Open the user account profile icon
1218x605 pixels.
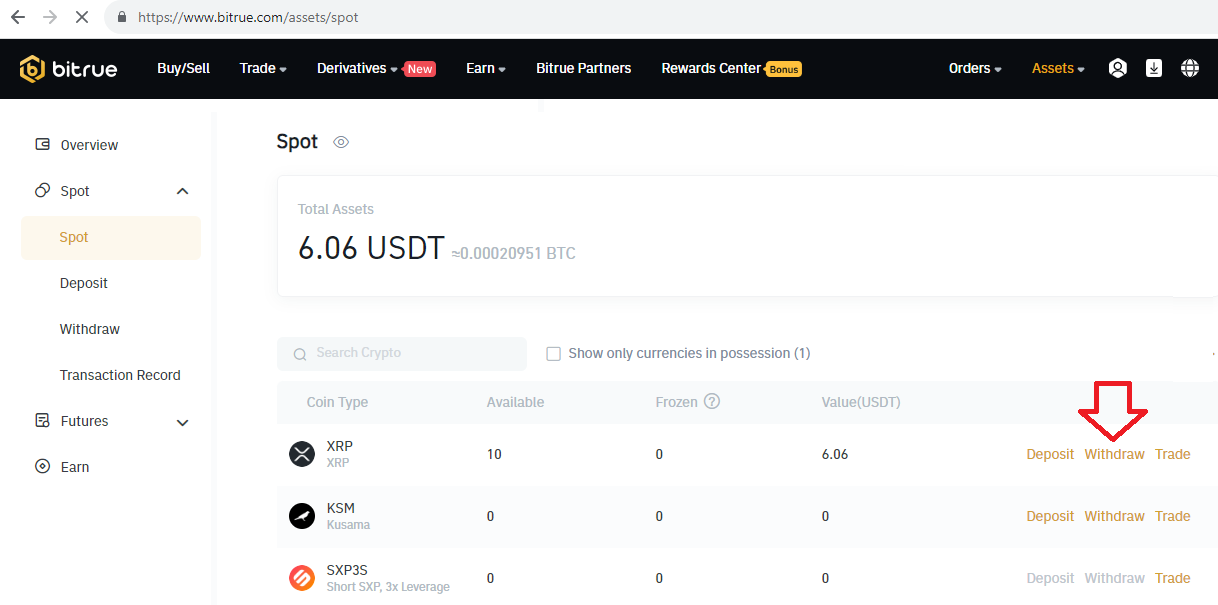[x=1118, y=68]
